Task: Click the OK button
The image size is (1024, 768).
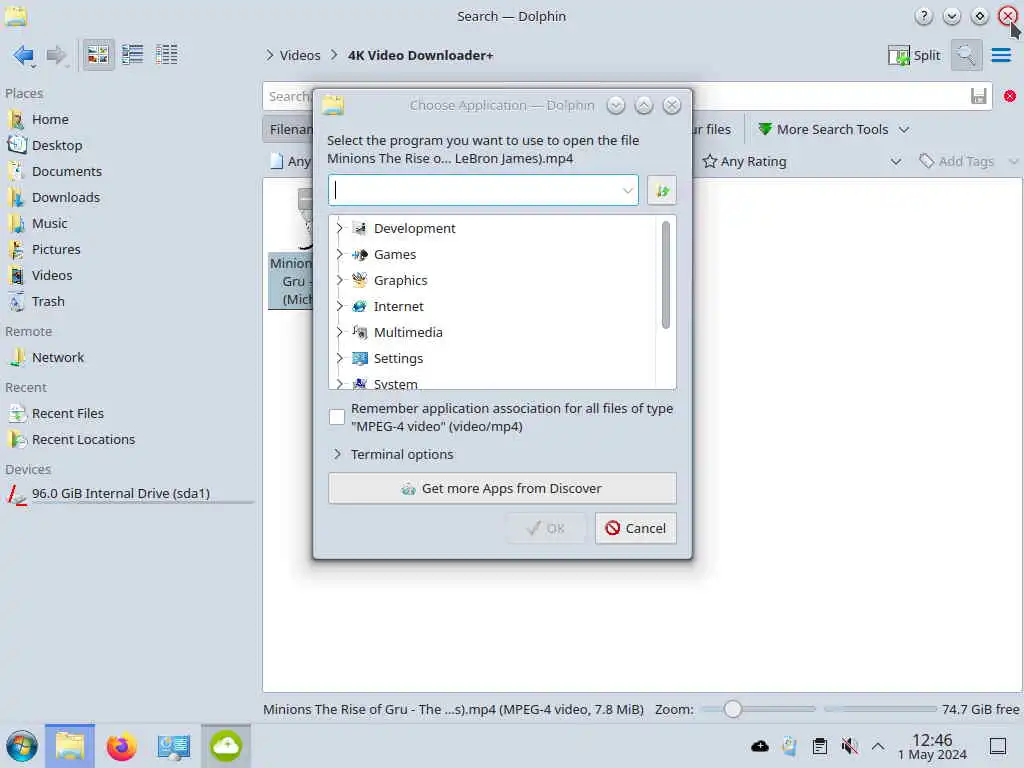Action: point(545,528)
